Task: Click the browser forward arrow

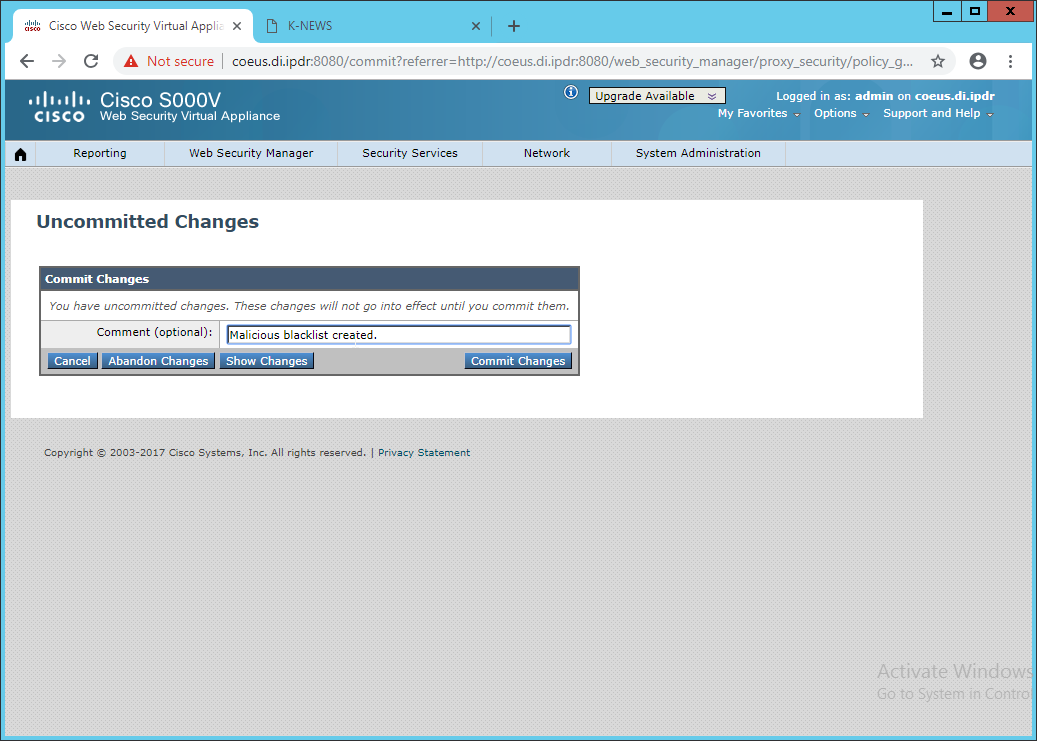Action: (59, 62)
